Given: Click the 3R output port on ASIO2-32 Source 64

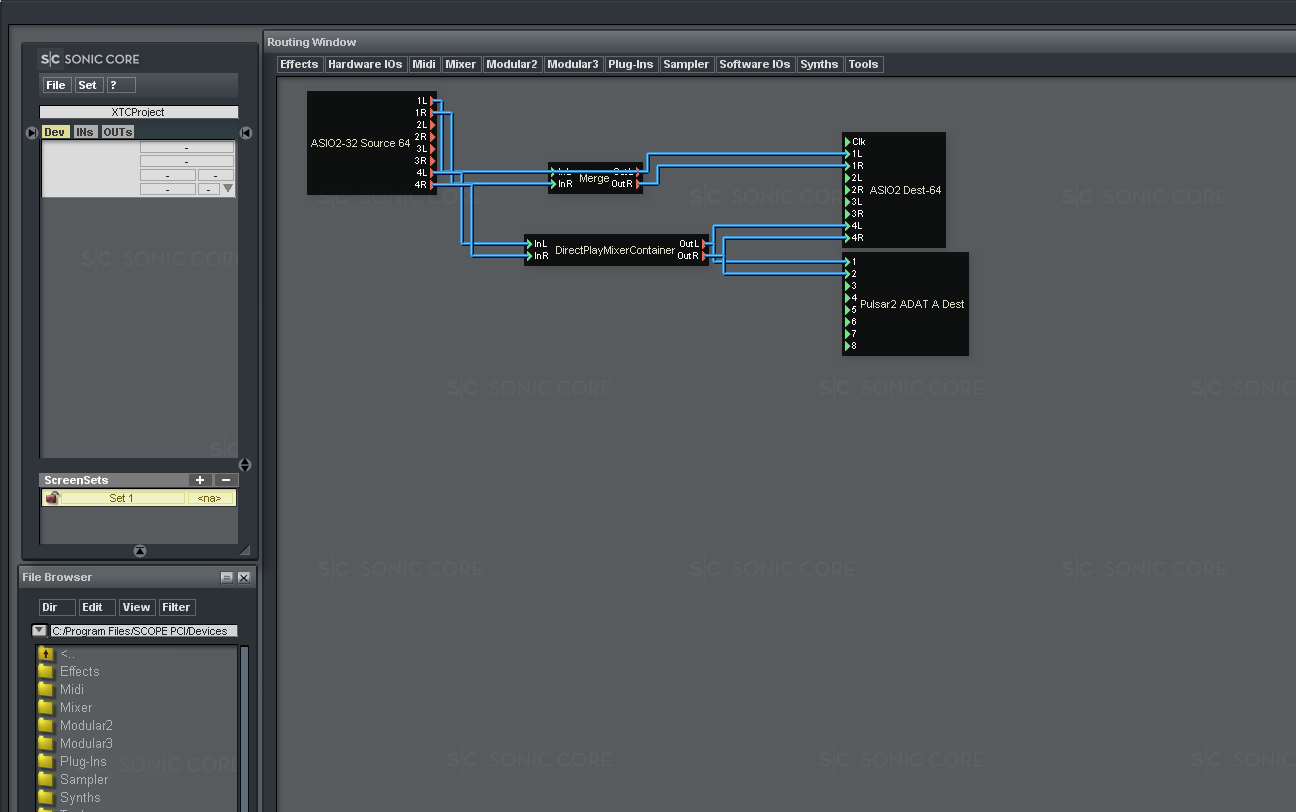Looking at the screenshot, I should (432, 161).
